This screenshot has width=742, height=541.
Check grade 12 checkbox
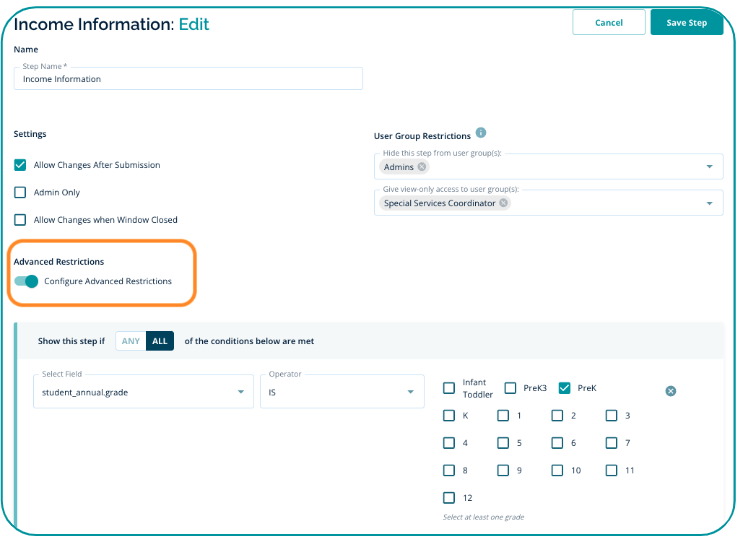point(449,497)
